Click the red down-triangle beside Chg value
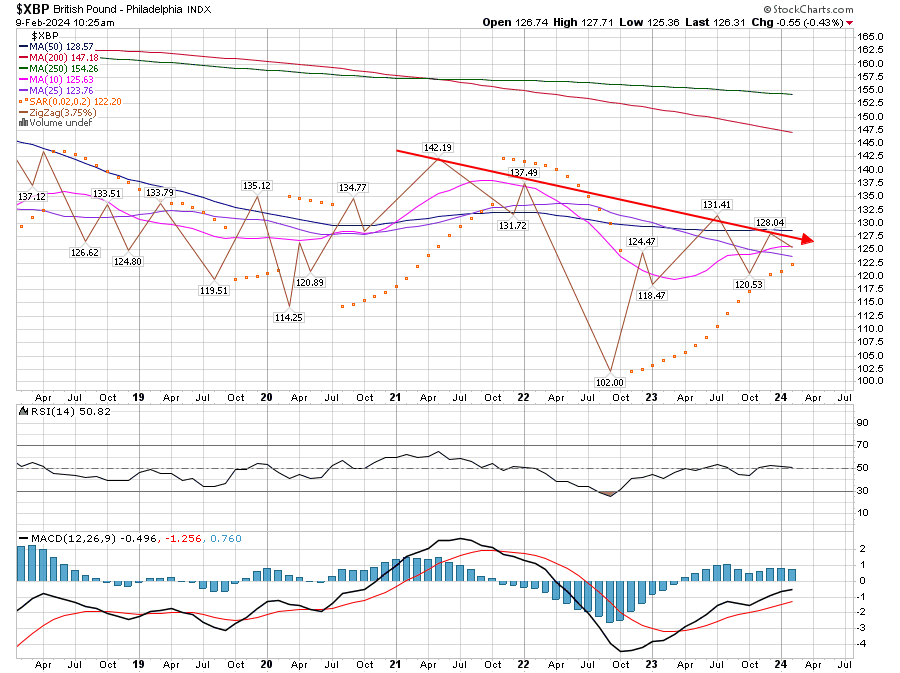900x673 pixels. [x=850, y=21]
